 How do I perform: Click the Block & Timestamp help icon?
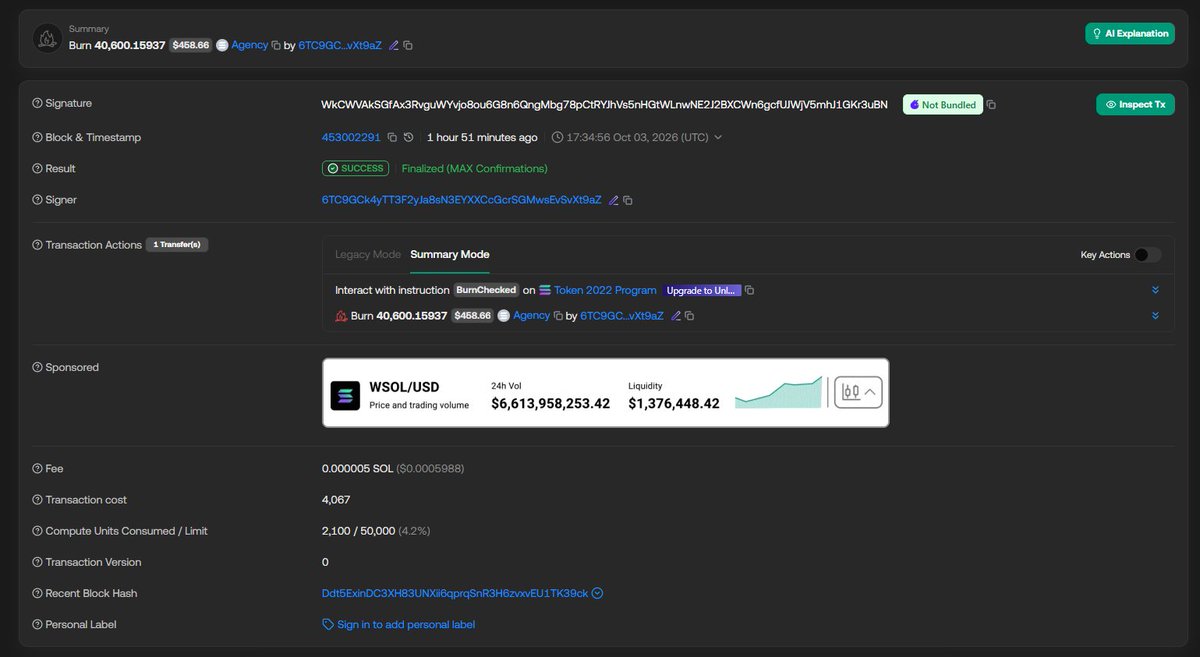[x=37, y=137]
